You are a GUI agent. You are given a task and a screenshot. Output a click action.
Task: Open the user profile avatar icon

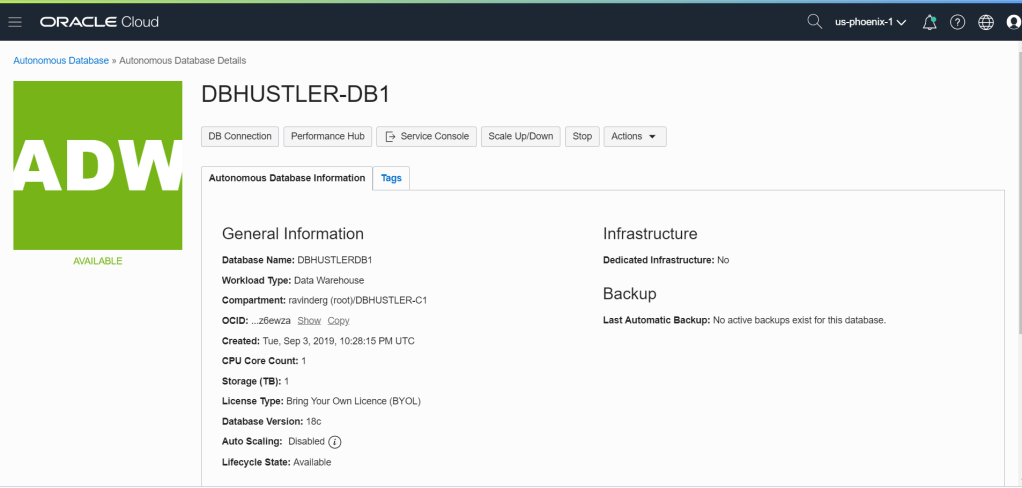pyautogui.click(x=1013, y=22)
